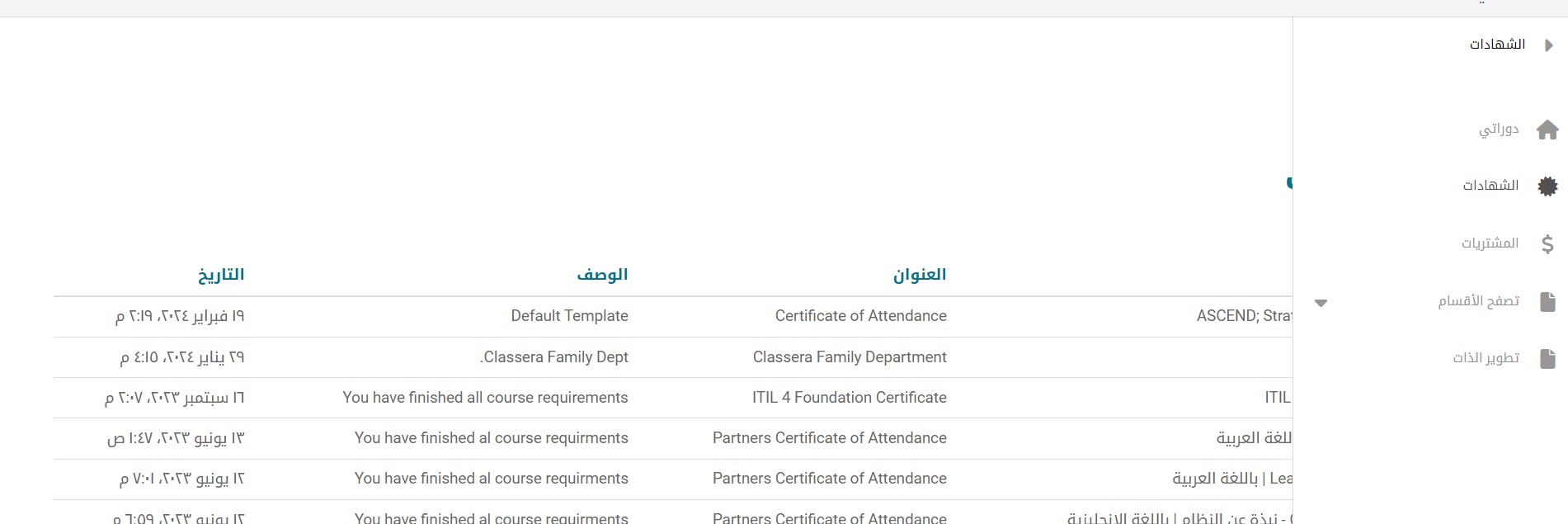
Task: Click the dollar sign icon for المشتريات
Action: click(x=1547, y=243)
